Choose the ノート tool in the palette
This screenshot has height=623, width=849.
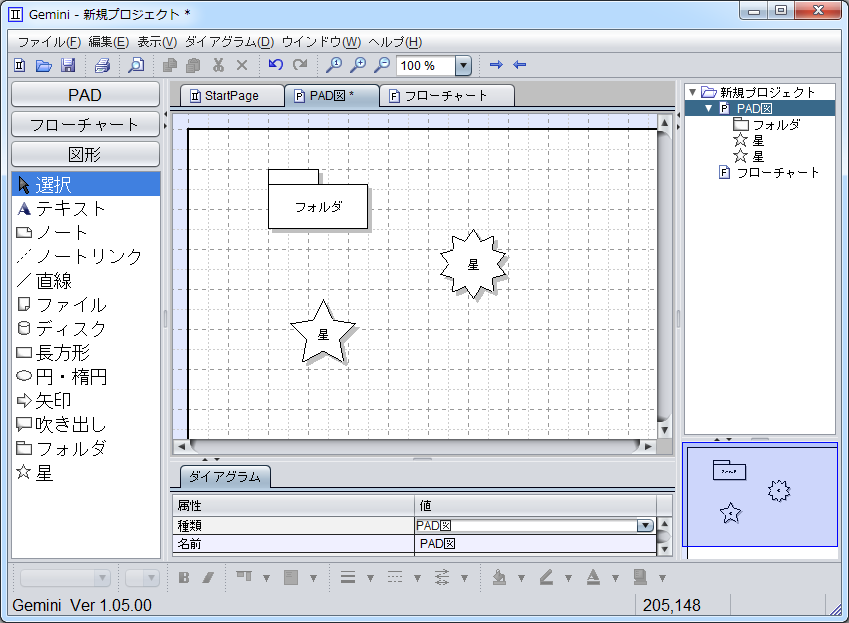86,232
